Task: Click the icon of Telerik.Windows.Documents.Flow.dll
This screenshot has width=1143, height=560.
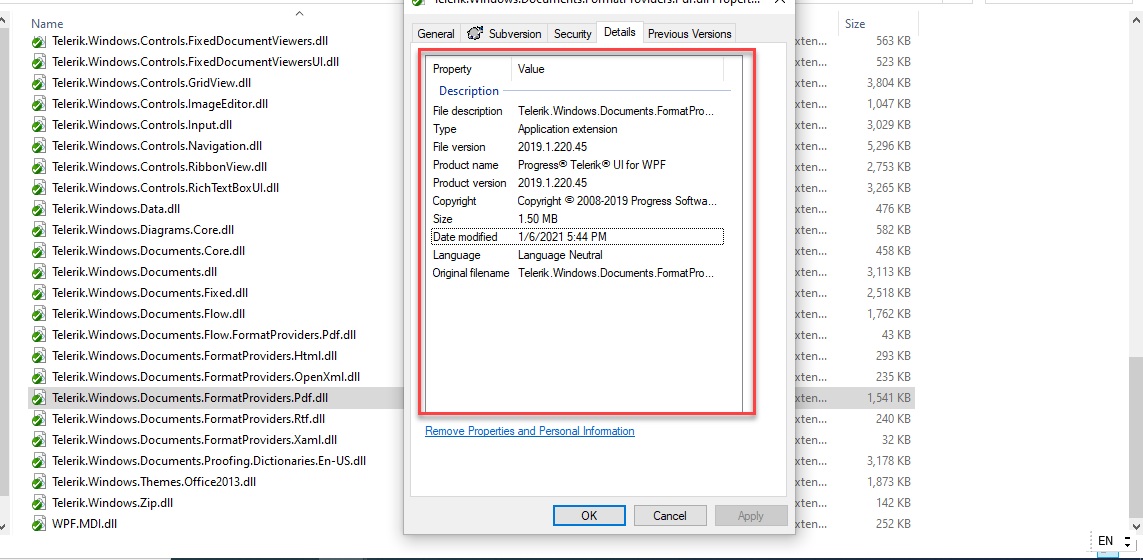Action: [x=39, y=315]
